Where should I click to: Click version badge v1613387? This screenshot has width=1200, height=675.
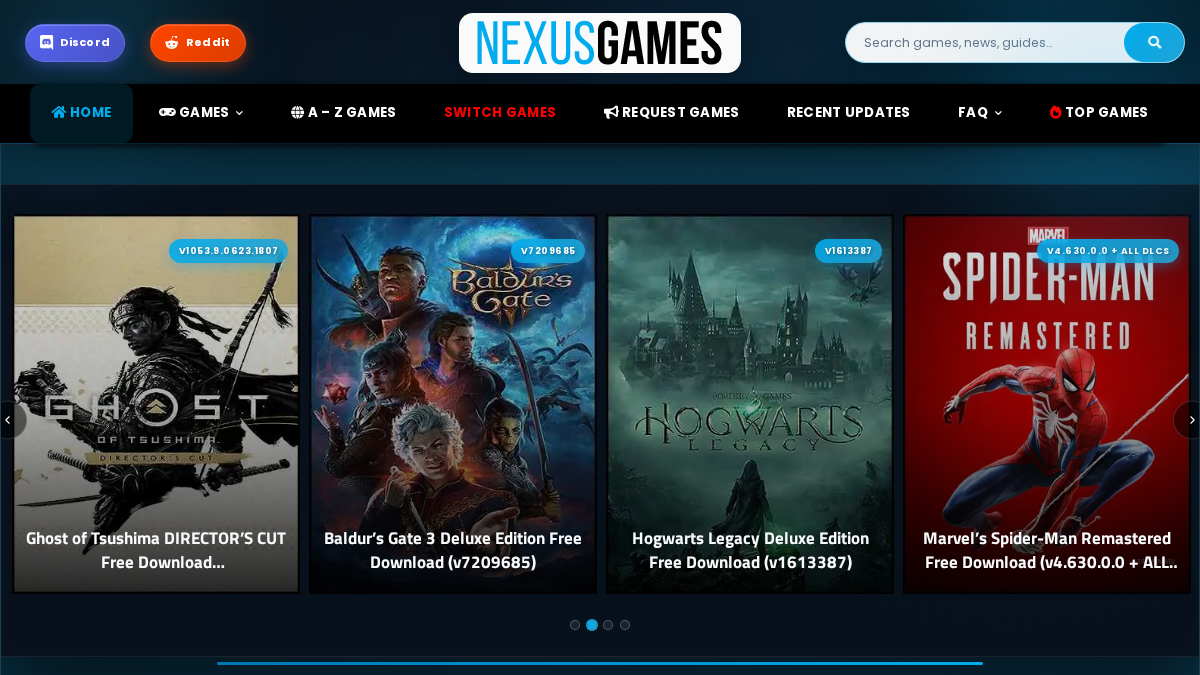tap(848, 251)
